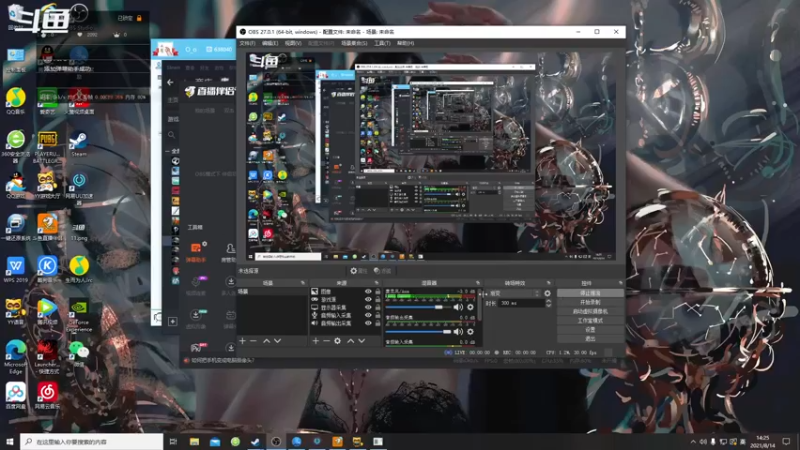The height and width of the screenshot is (450, 800).
Task: Toggle visibility of the display capture source
Action: pos(368,307)
